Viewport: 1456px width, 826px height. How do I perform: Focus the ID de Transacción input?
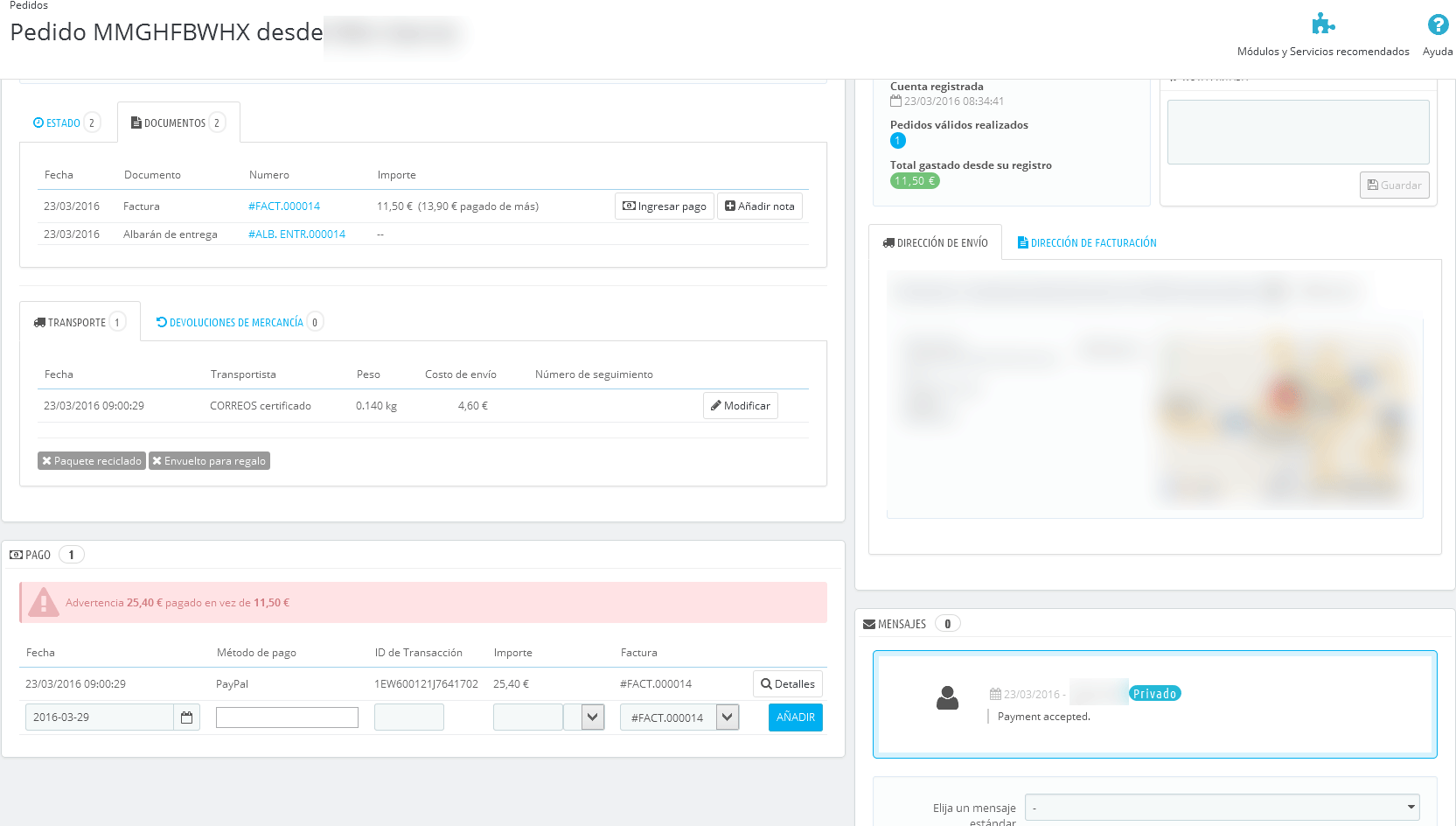pos(409,717)
